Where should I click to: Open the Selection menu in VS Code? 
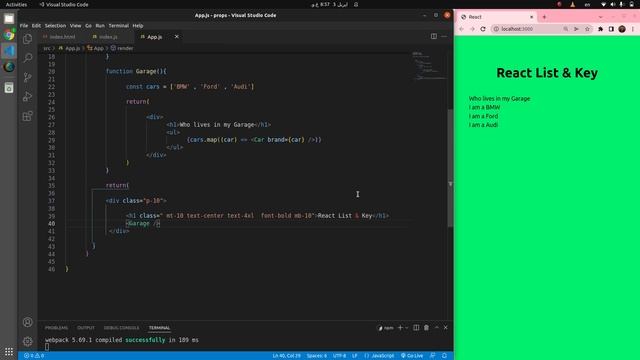[55, 25]
